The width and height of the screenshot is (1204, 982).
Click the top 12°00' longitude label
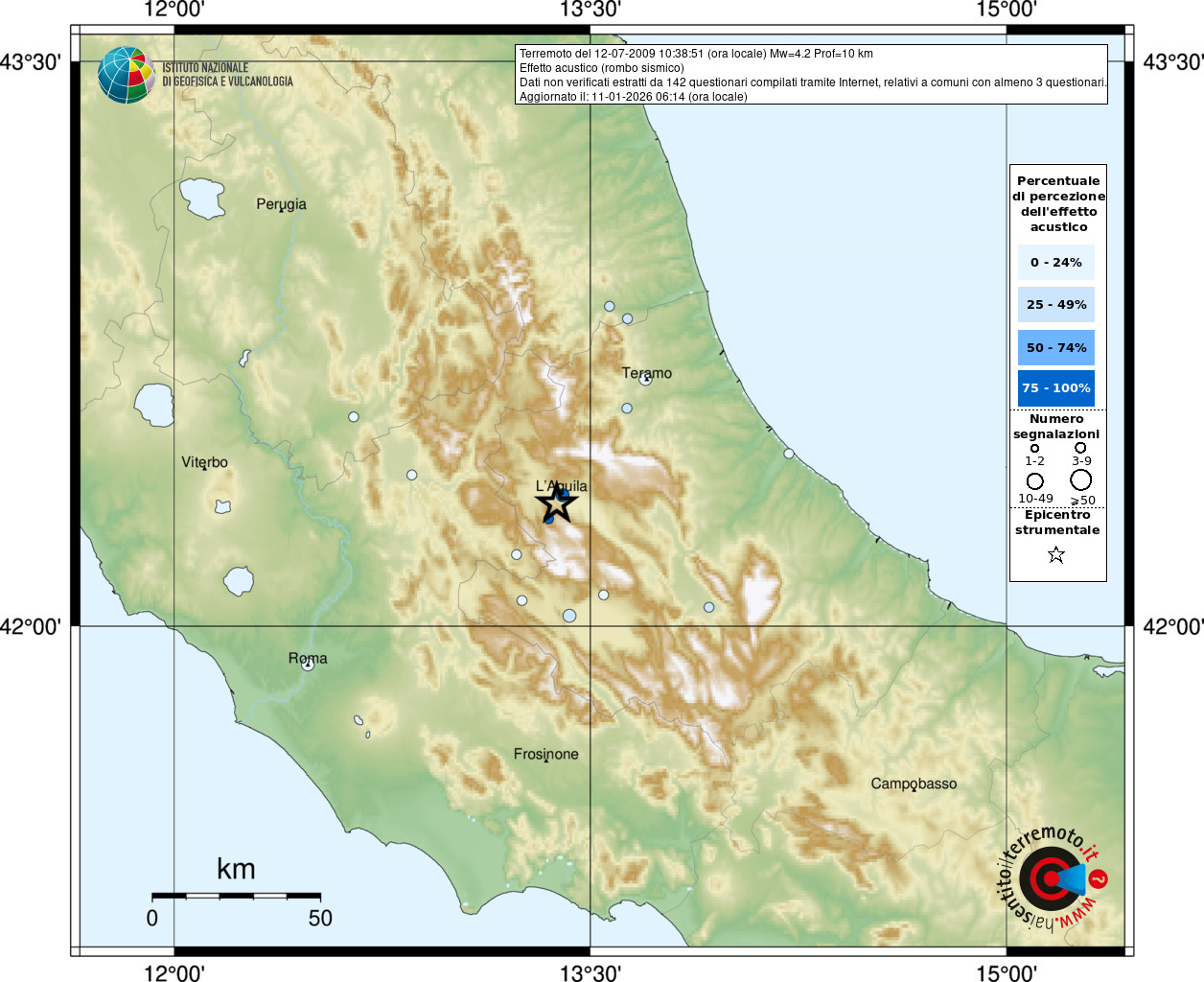[x=174, y=10]
